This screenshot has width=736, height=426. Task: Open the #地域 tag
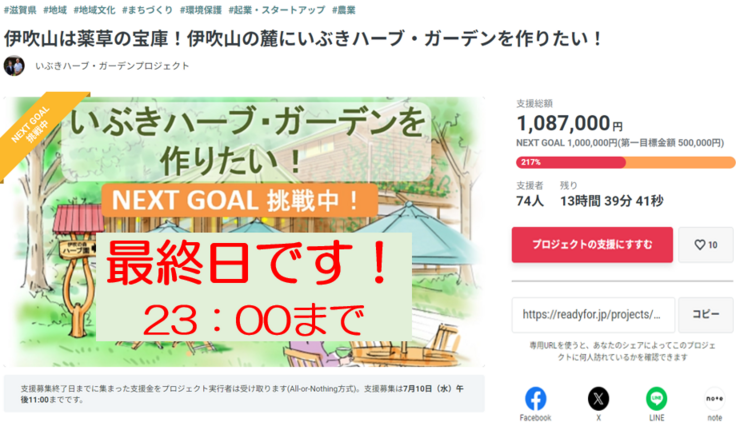coord(56,9)
